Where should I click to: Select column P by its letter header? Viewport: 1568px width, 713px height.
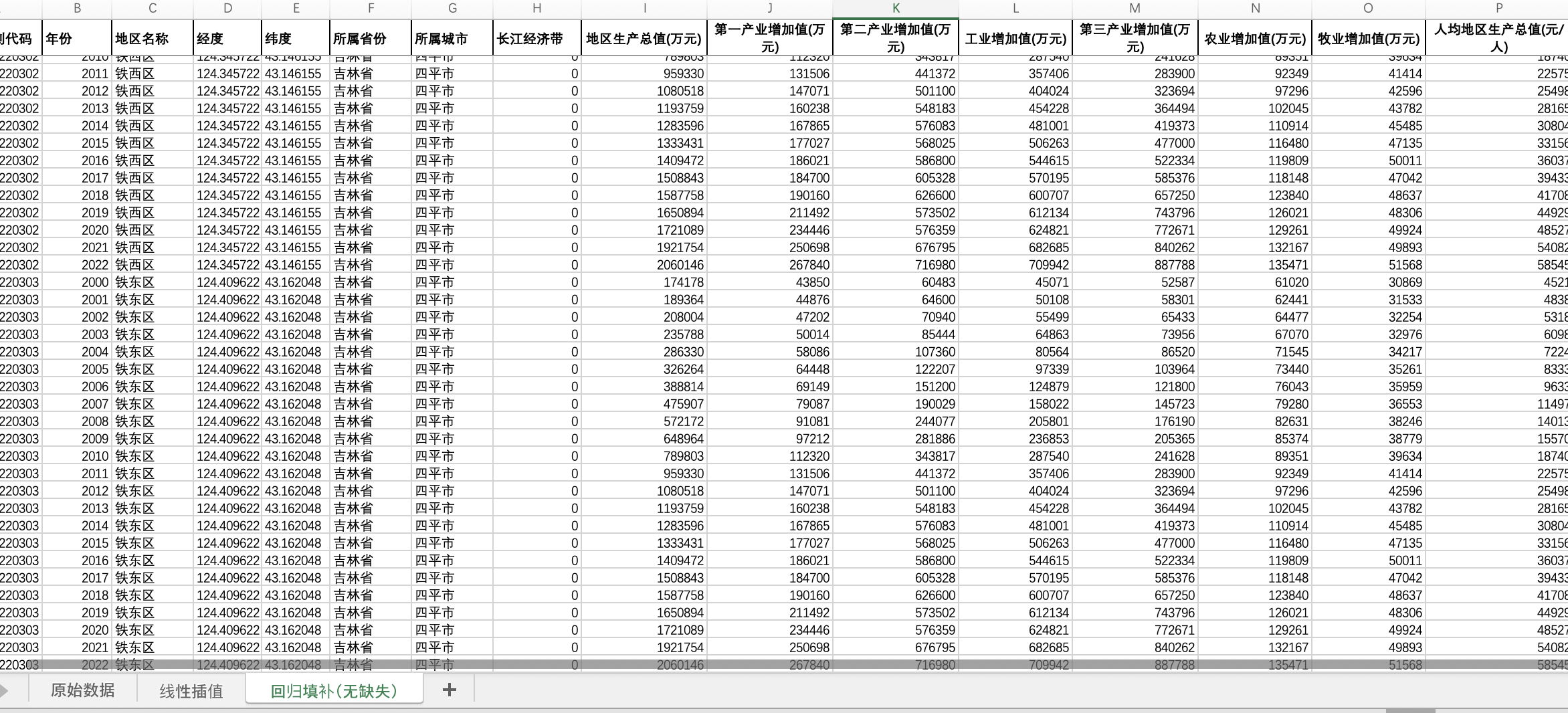pos(1498,8)
